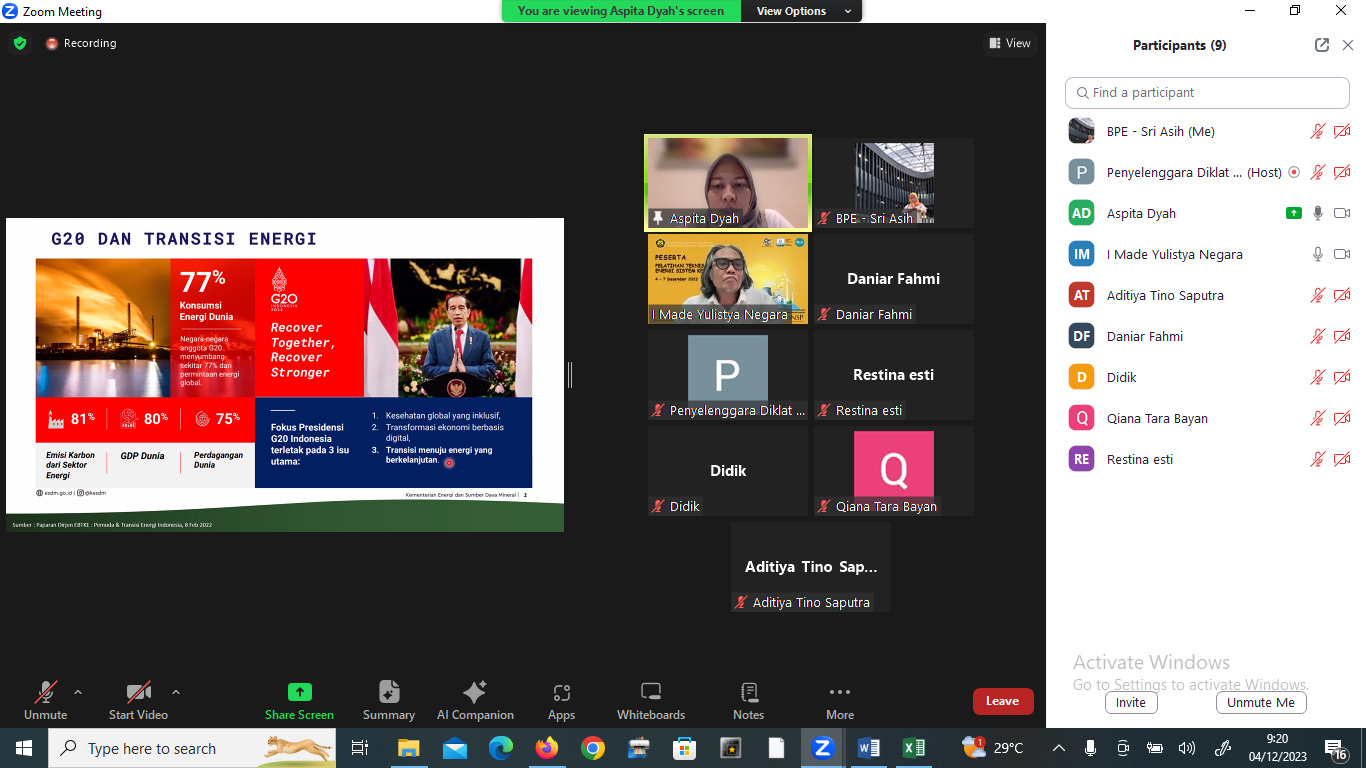The height and width of the screenshot is (768, 1366).
Task: Open the Mail app on the taskbar
Action: tap(455, 748)
